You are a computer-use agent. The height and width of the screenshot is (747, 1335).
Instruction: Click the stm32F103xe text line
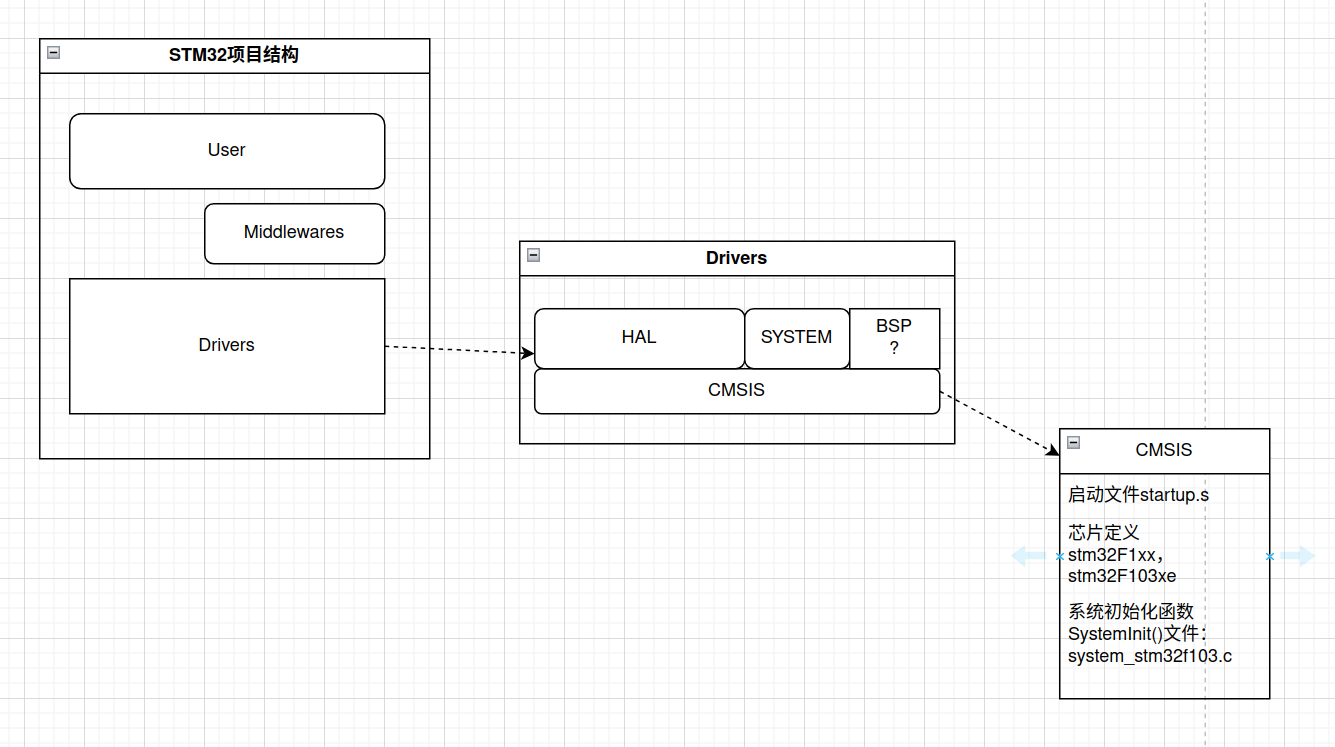1122,575
